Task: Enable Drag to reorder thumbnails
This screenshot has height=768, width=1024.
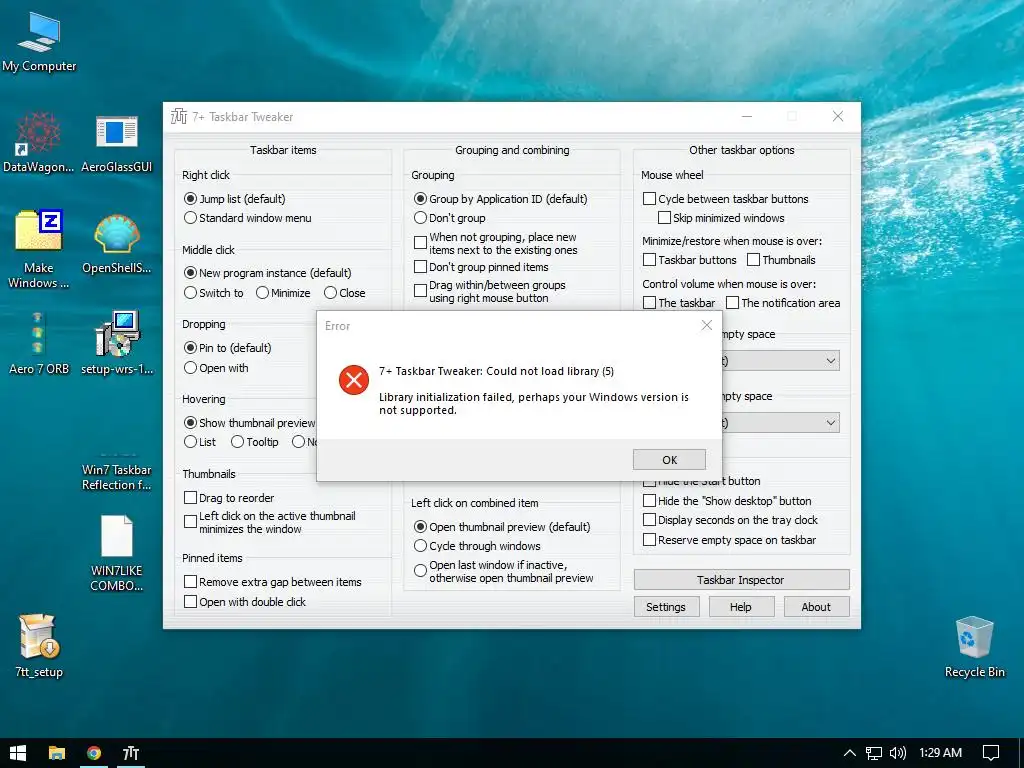Action: 229,498
